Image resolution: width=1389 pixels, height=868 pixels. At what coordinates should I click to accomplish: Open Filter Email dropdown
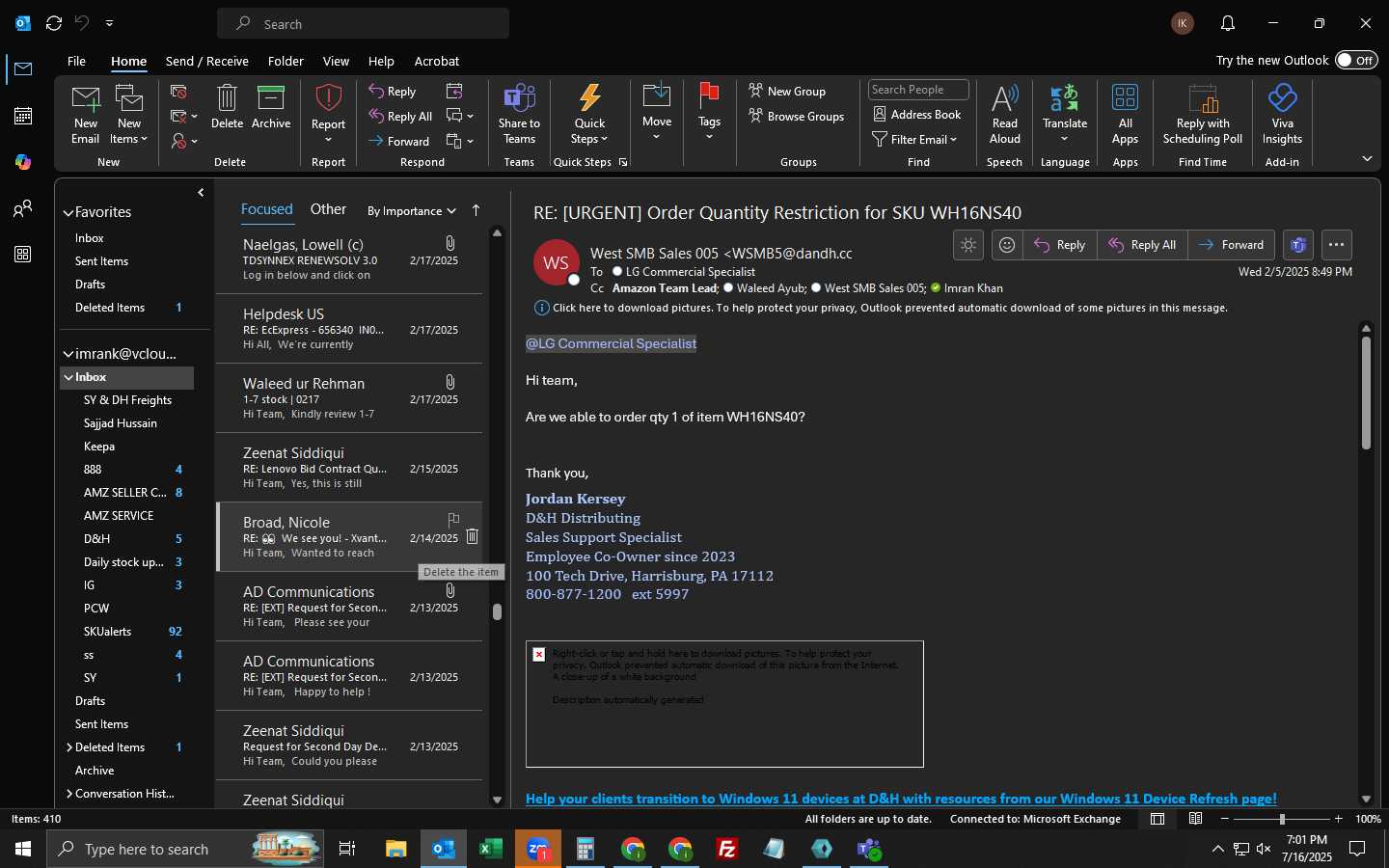[x=914, y=139]
